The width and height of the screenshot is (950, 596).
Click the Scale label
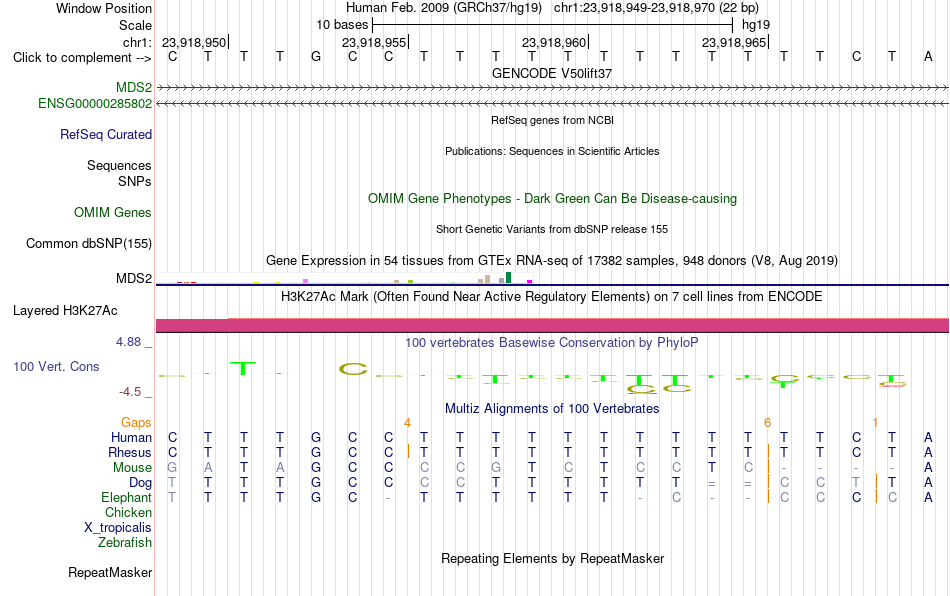(135, 25)
